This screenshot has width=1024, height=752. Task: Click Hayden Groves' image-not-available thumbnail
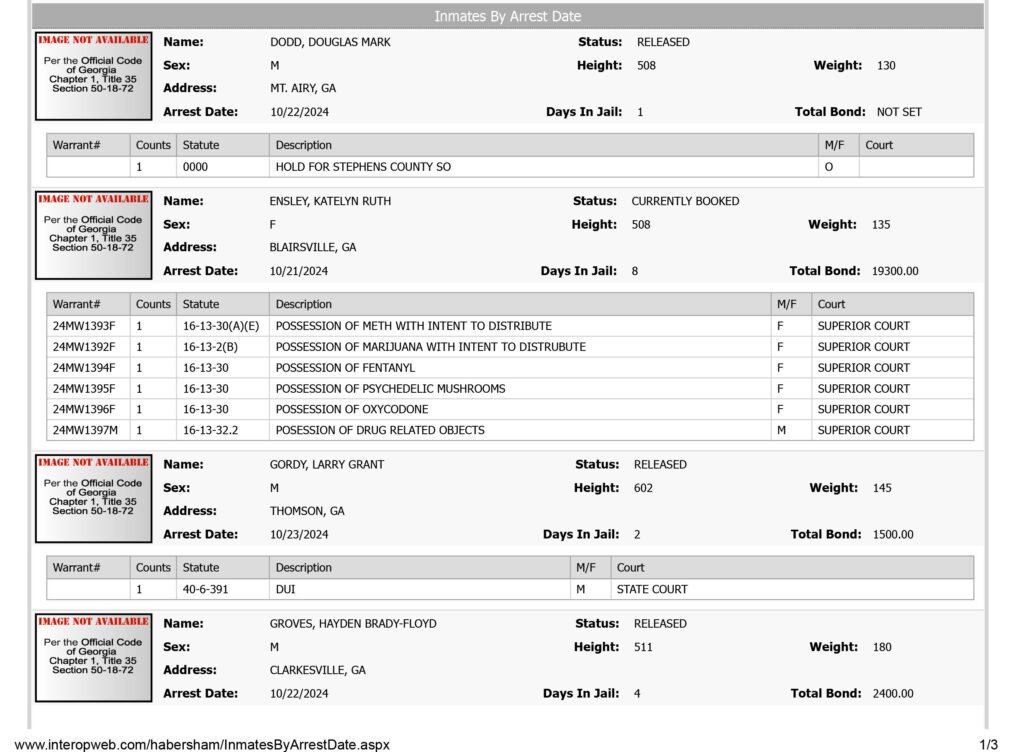[x=93, y=657]
